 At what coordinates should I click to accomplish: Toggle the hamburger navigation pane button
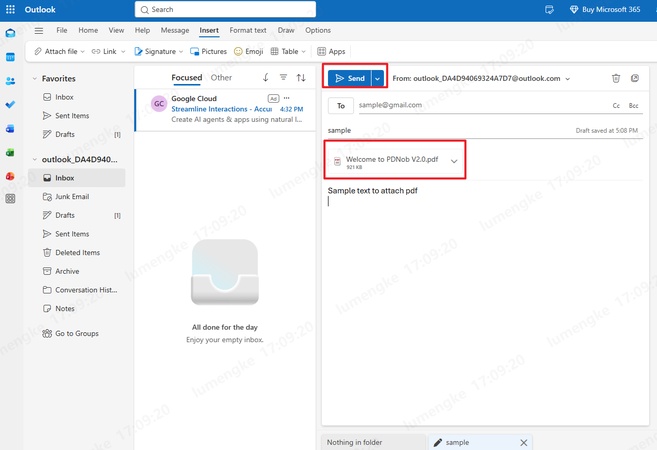click(39, 30)
